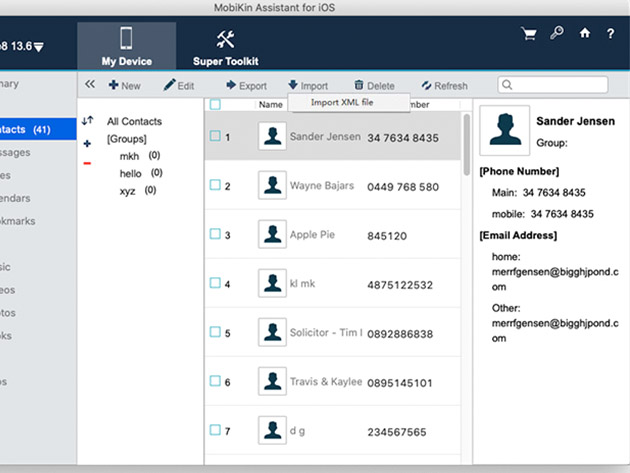The width and height of the screenshot is (630, 473).
Task: Check the box for contact row 1
Action: 215,136
